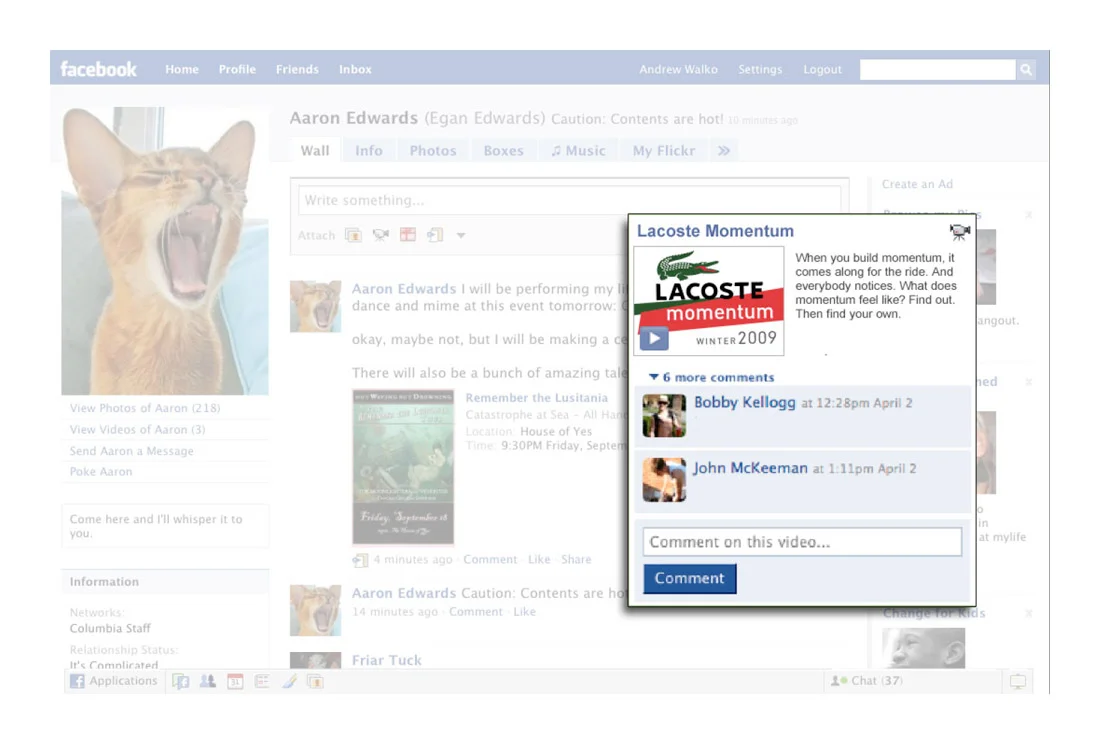Image resolution: width=1100 pixels, height=744 pixels.
Task: Open Remember the Lusitania event link
Action: 537,398
